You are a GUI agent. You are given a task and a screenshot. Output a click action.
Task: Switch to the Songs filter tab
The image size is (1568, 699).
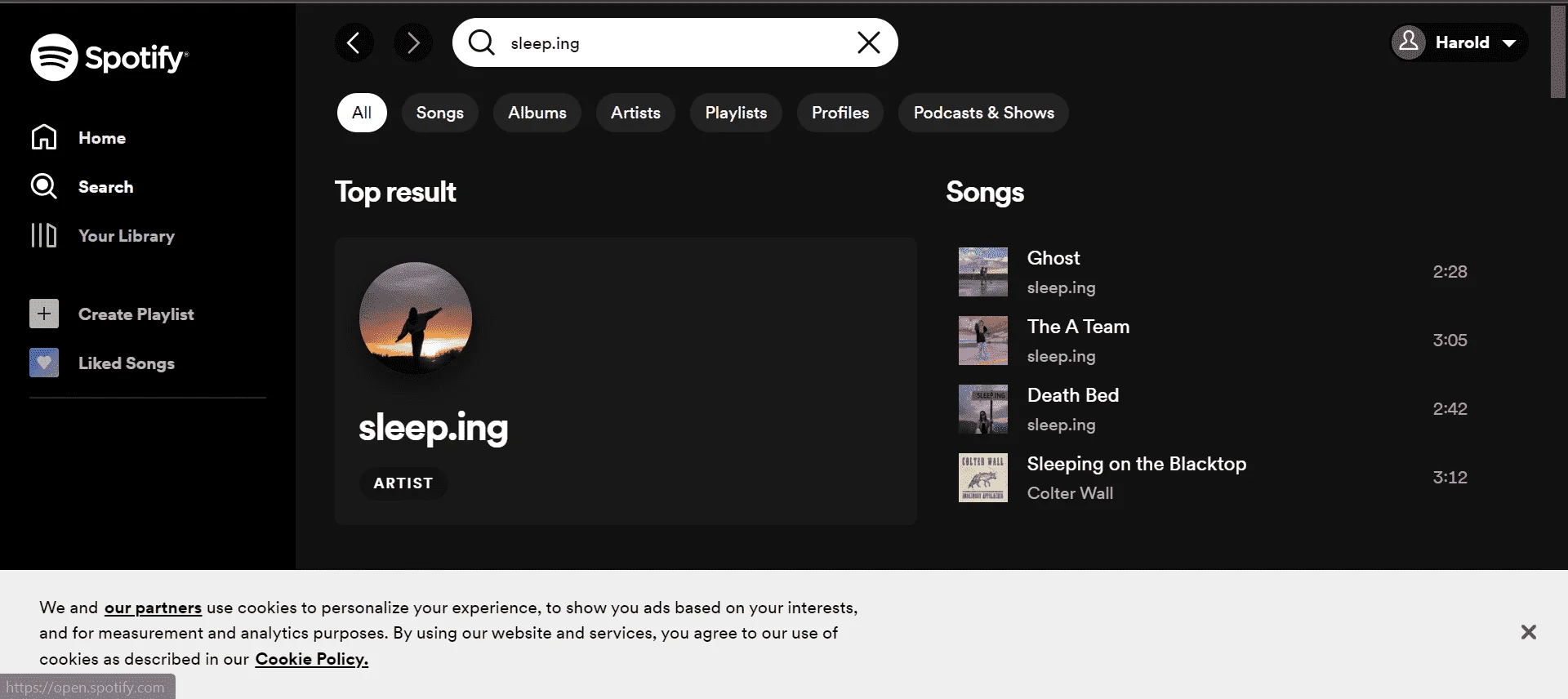[x=440, y=113]
